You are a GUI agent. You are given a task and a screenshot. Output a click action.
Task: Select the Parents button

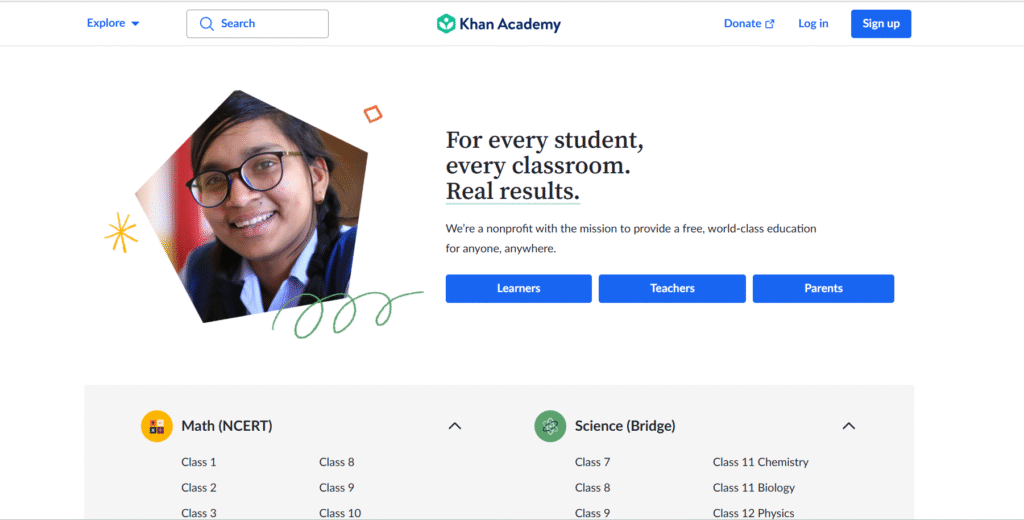tap(824, 288)
